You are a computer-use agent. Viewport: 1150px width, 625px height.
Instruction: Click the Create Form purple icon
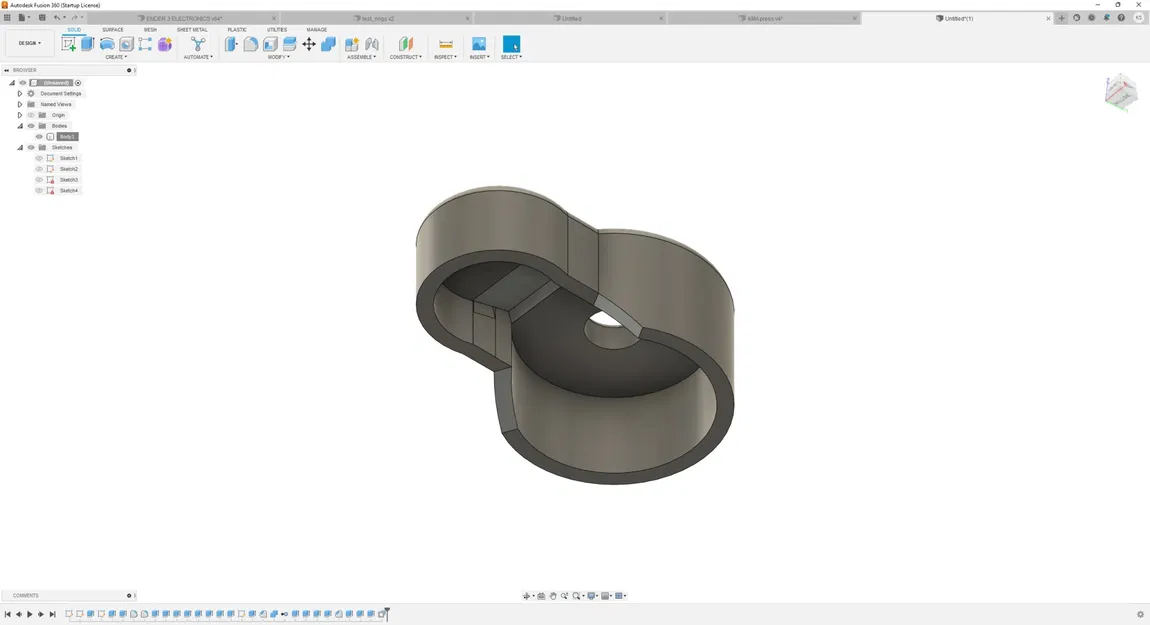(x=165, y=44)
